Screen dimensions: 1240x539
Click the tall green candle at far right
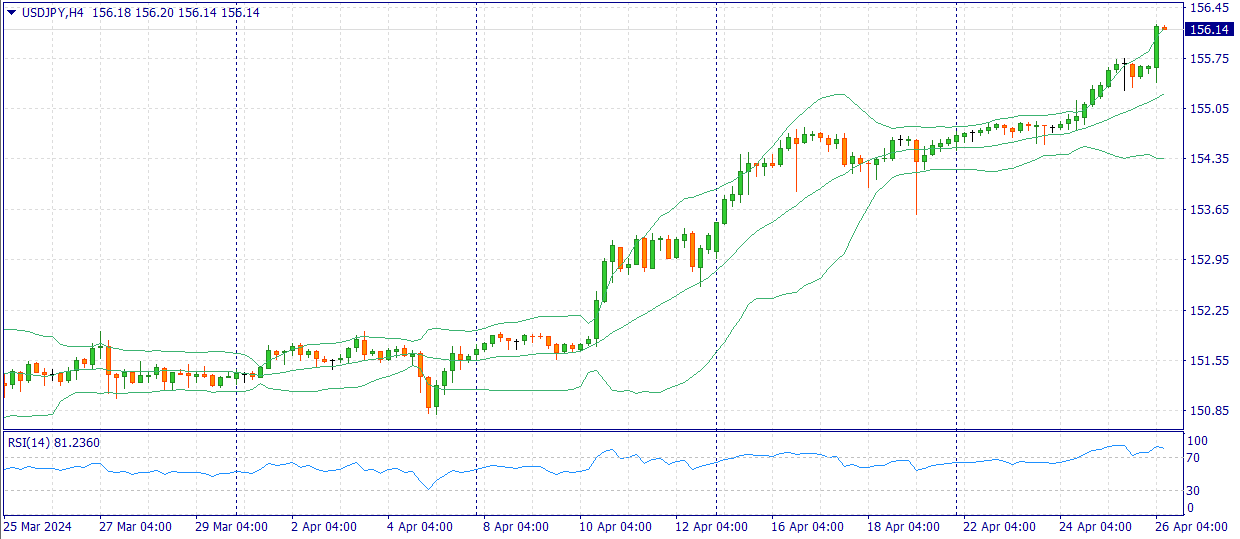pos(1156,45)
